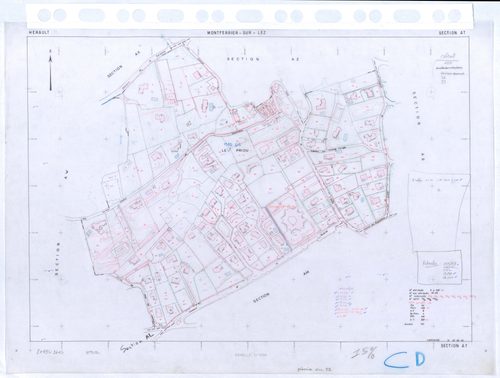500x378 pixels.
Task: Click the blue handwritten number above LE PRIOU
Action: click(x=233, y=145)
